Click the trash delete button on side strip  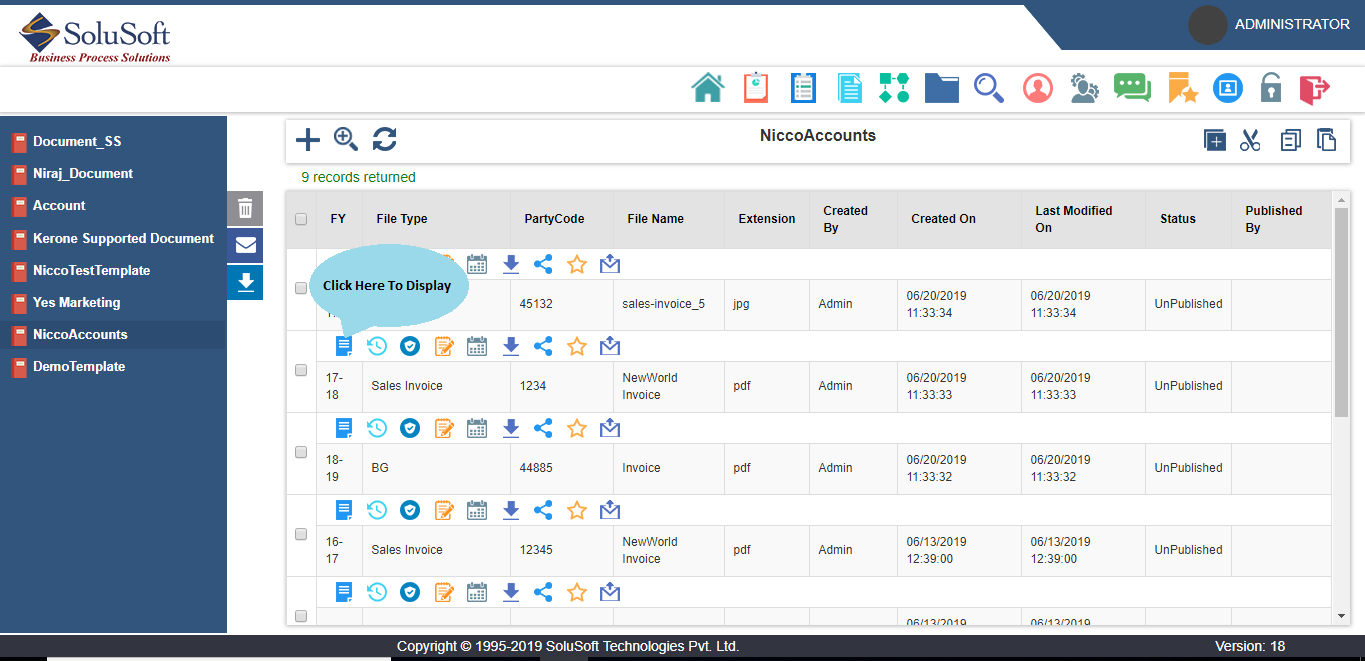pos(245,209)
